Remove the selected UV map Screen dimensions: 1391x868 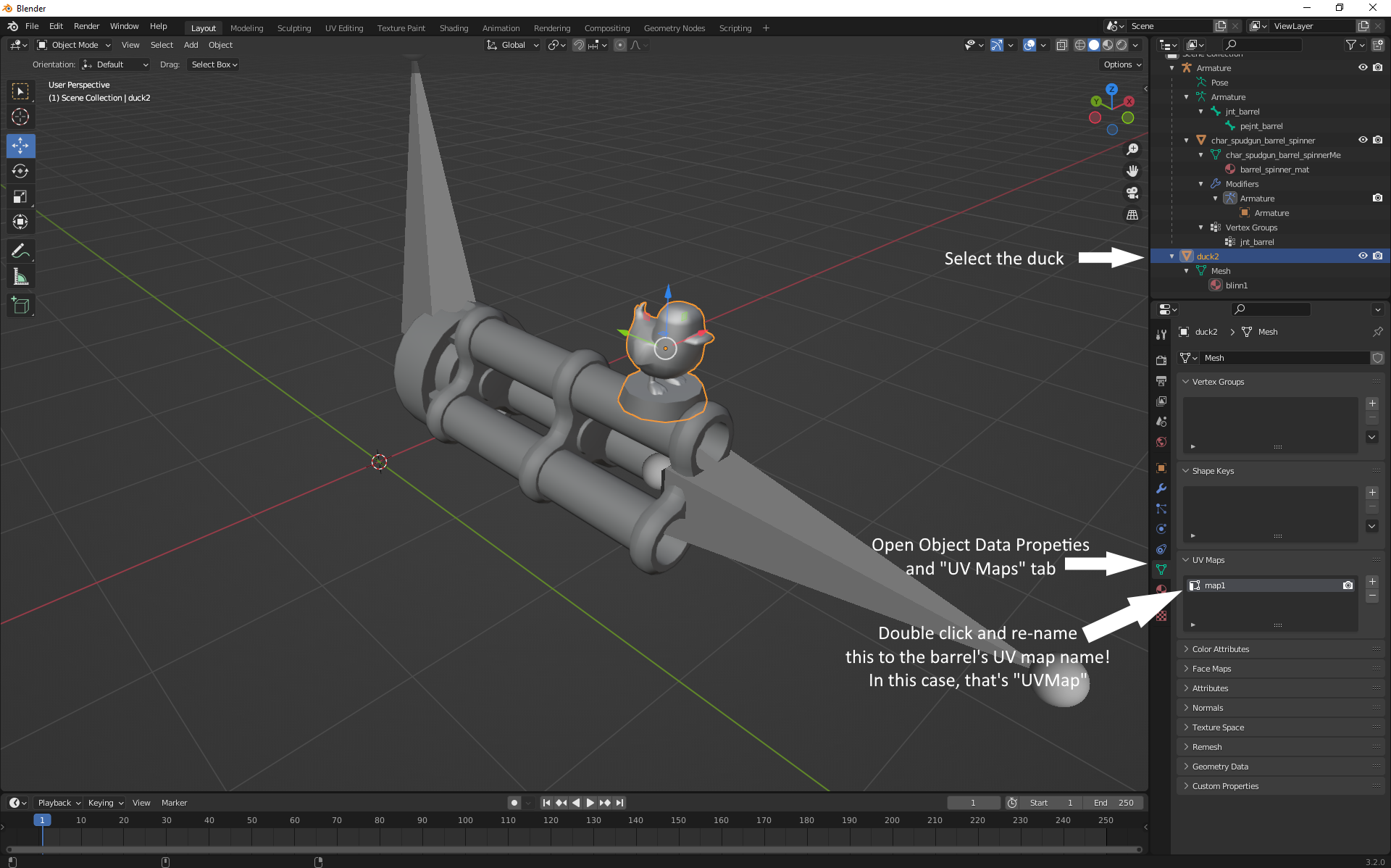[x=1372, y=596]
